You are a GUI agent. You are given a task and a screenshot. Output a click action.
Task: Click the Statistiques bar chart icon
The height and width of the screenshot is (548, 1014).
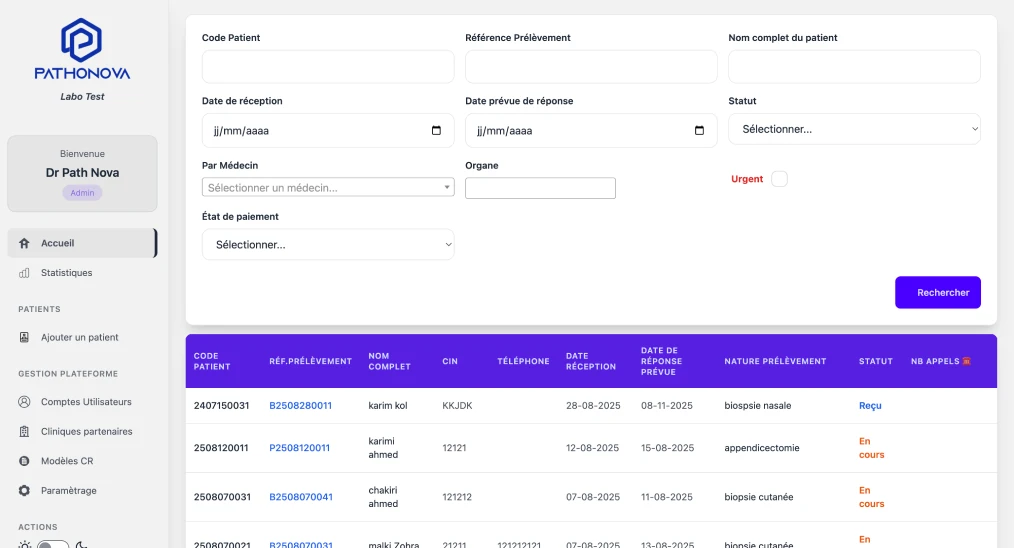[x=24, y=273]
